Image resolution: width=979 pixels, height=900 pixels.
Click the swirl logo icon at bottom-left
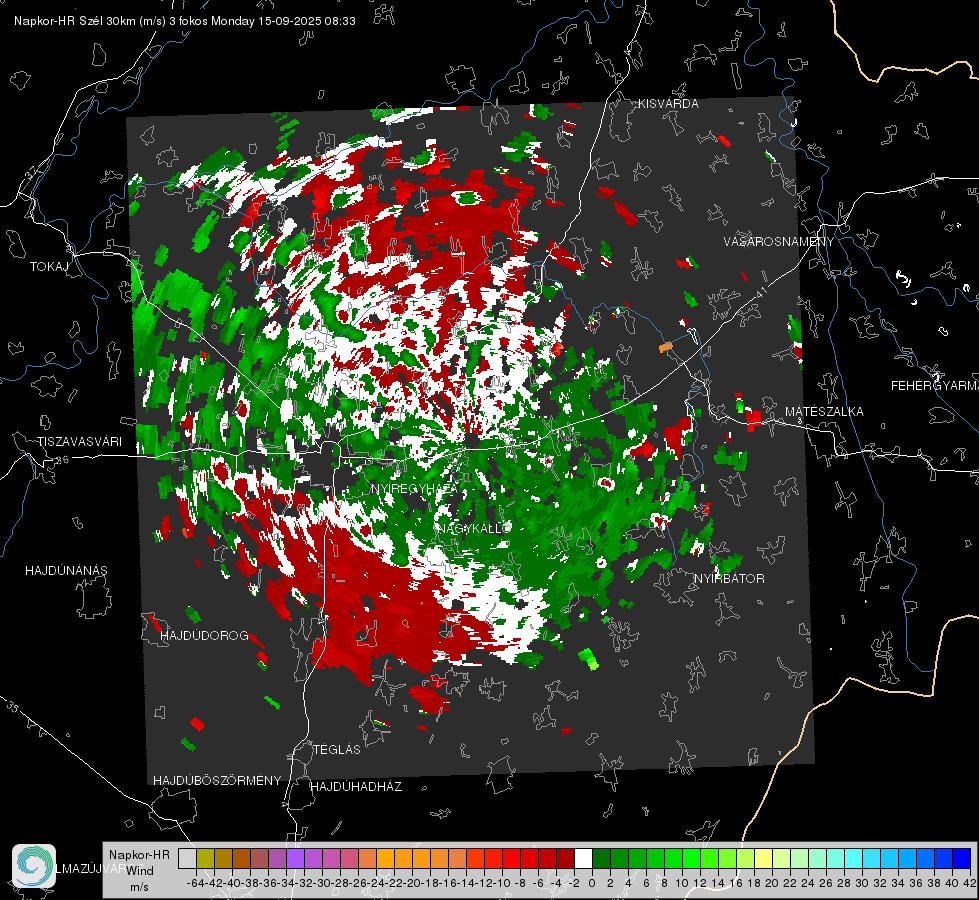click(x=34, y=866)
